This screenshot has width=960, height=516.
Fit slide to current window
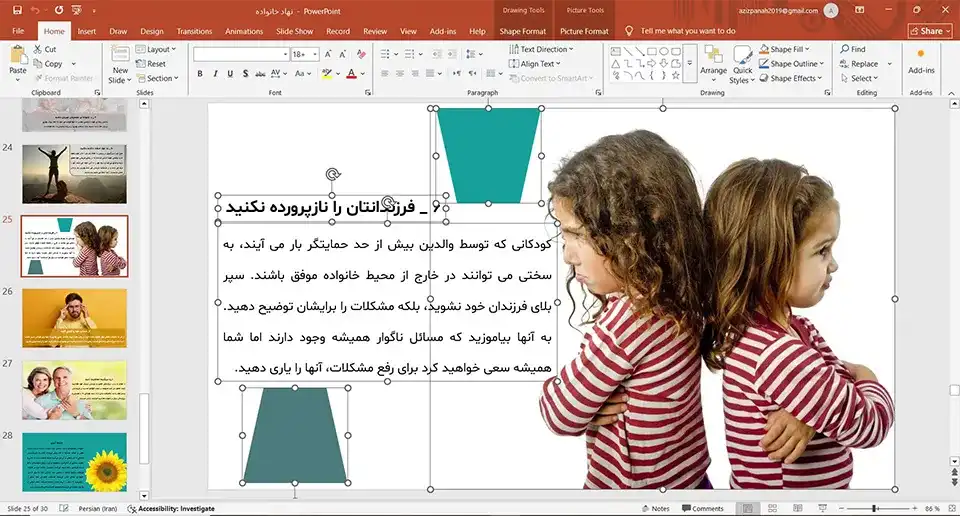click(x=951, y=509)
